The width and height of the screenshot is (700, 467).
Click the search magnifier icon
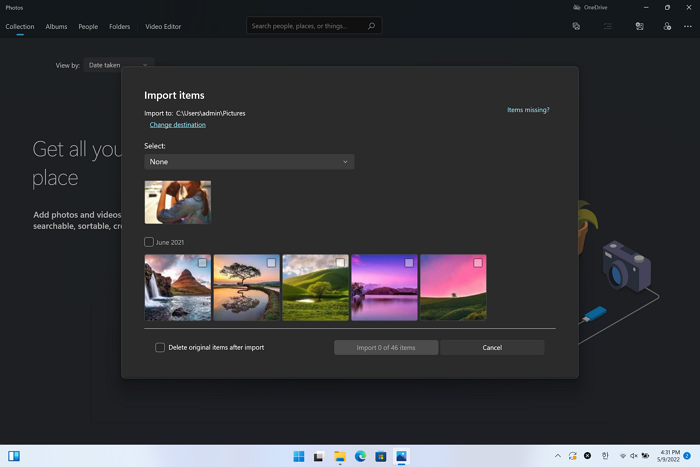pyautogui.click(x=372, y=26)
